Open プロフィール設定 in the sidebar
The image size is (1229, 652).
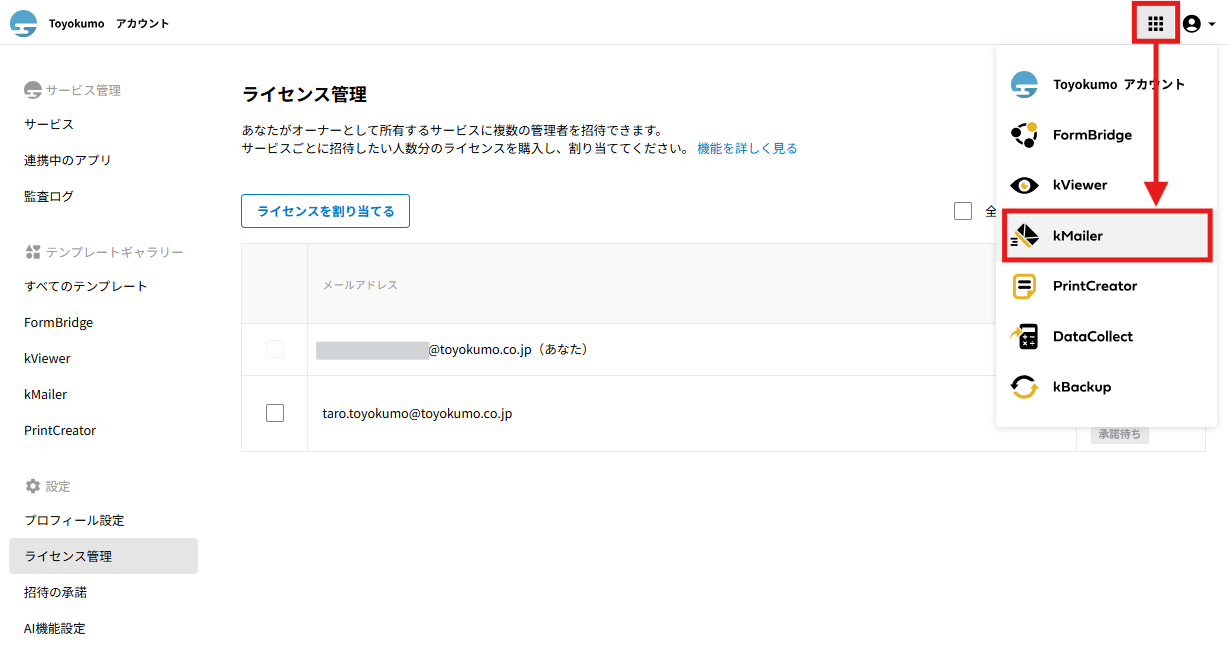pyautogui.click(x=74, y=520)
